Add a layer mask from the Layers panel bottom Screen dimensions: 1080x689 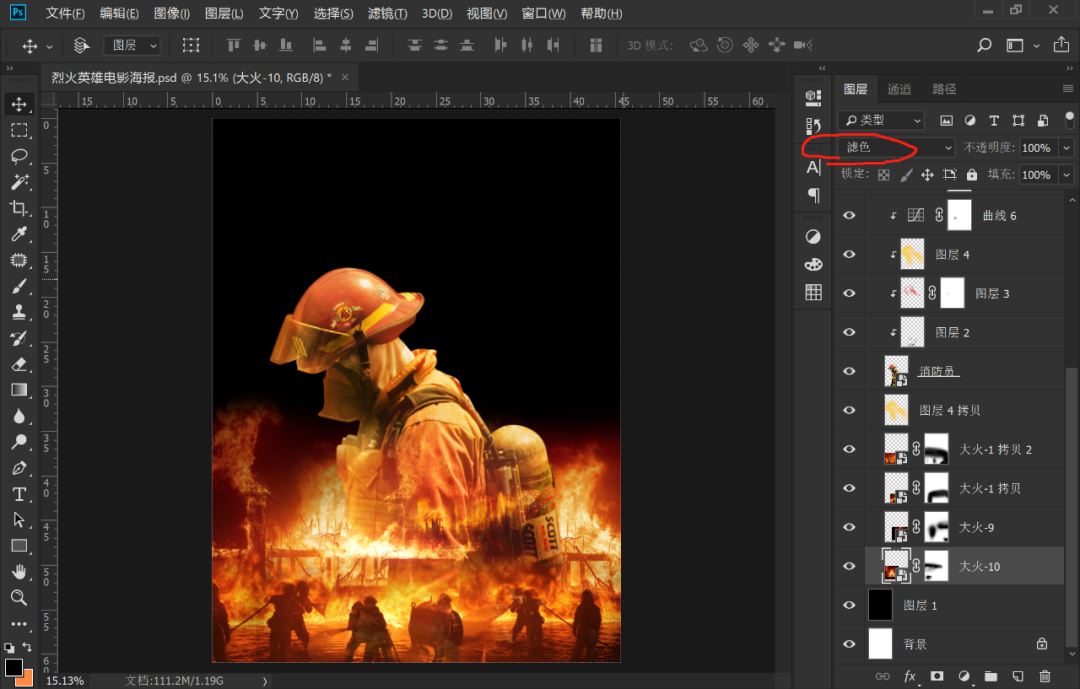[x=937, y=676]
